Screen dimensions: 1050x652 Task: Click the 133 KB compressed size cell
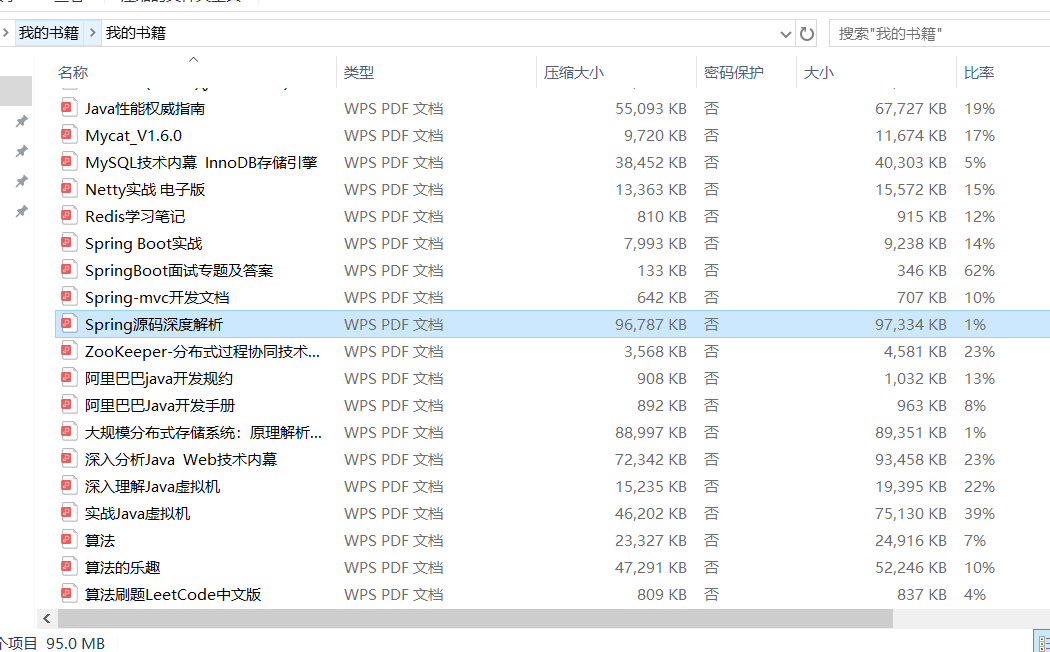click(x=662, y=270)
